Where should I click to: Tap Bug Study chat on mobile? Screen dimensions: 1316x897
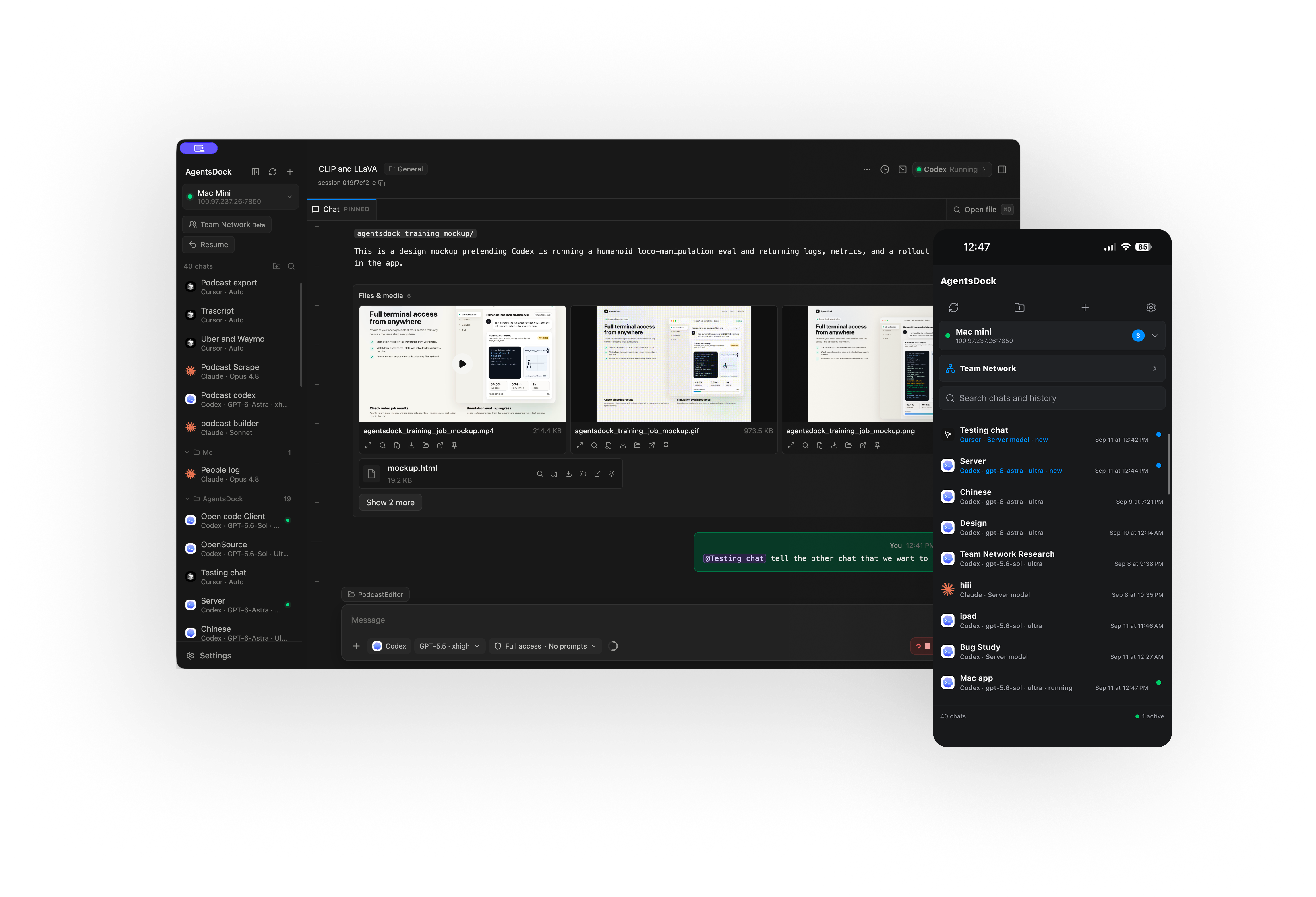pyautogui.click(x=1052, y=652)
